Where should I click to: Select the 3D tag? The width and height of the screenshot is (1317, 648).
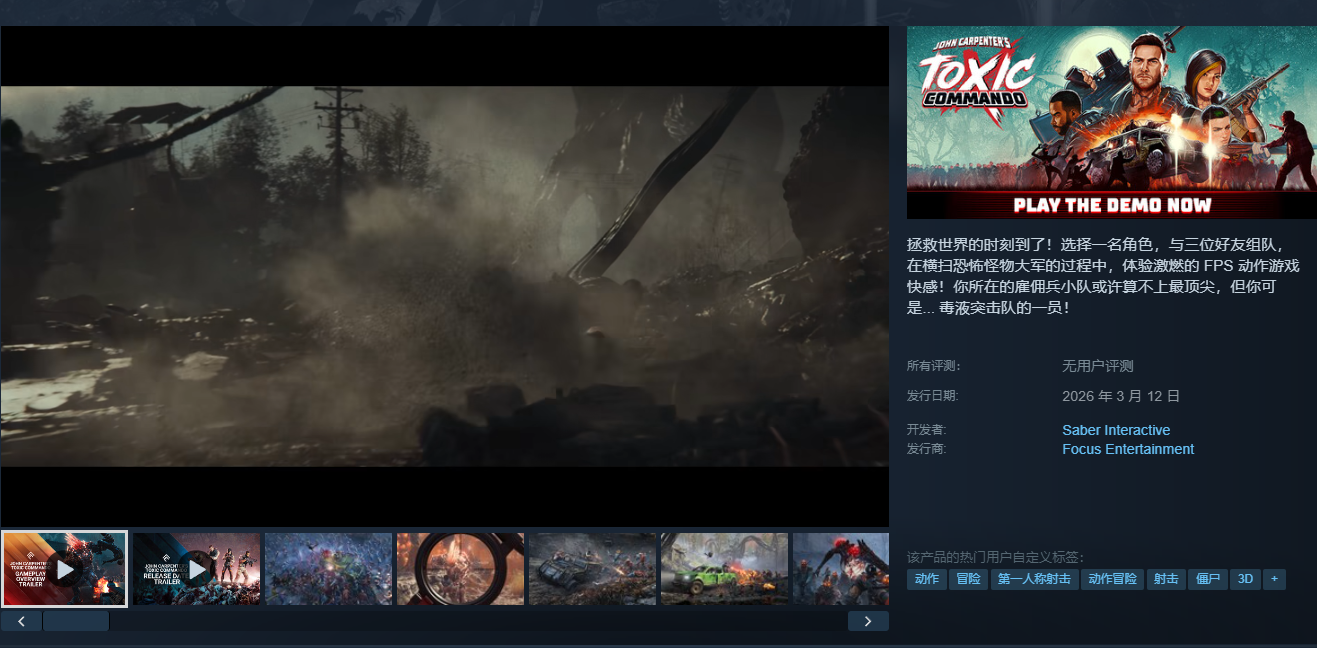1245,579
